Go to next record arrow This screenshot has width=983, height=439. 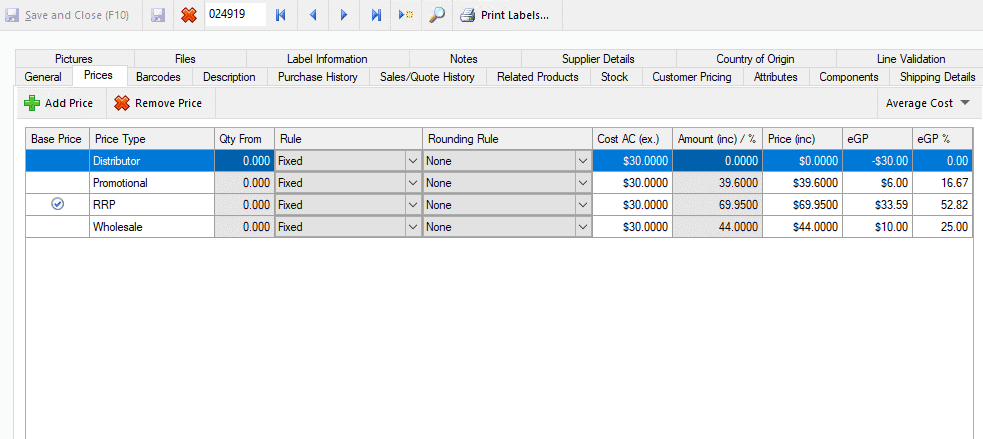click(x=344, y=15)
